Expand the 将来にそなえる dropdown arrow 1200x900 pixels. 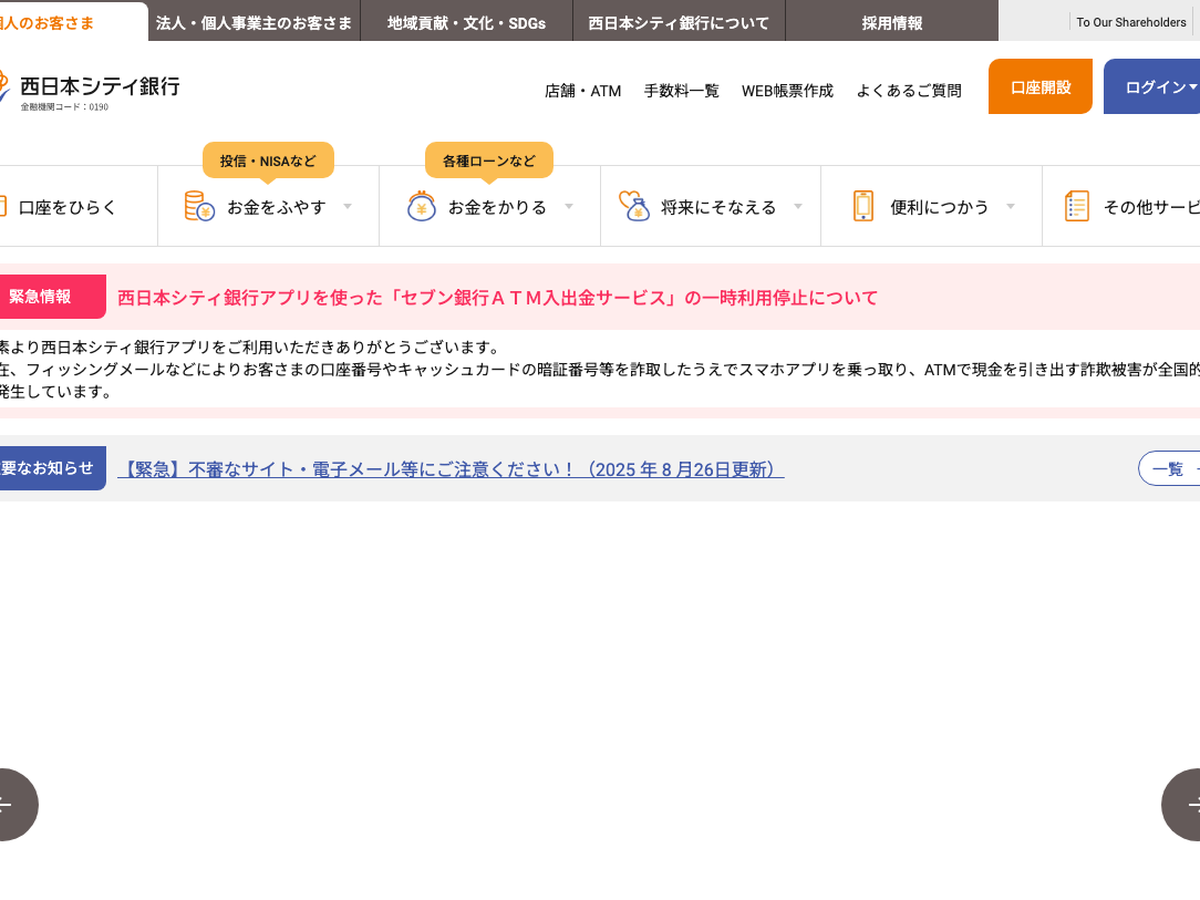tap(798, 206)
